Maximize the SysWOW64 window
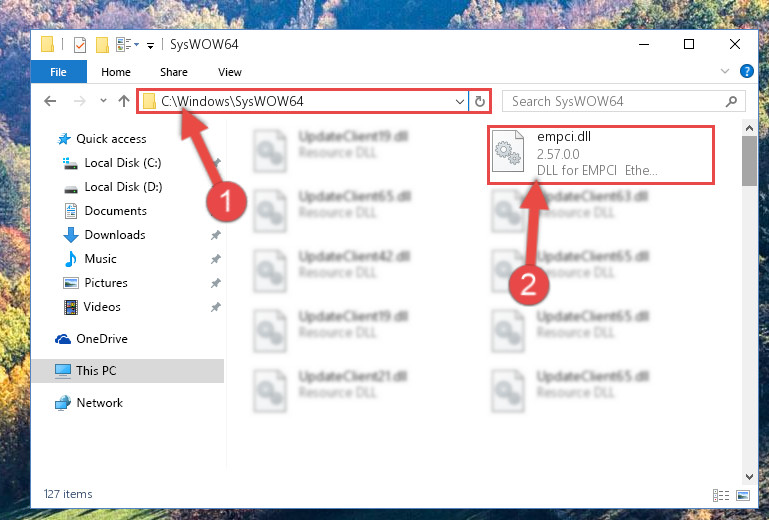Image resolution: width=769 pixels, height=520 pixels. (x=689, y=44)
